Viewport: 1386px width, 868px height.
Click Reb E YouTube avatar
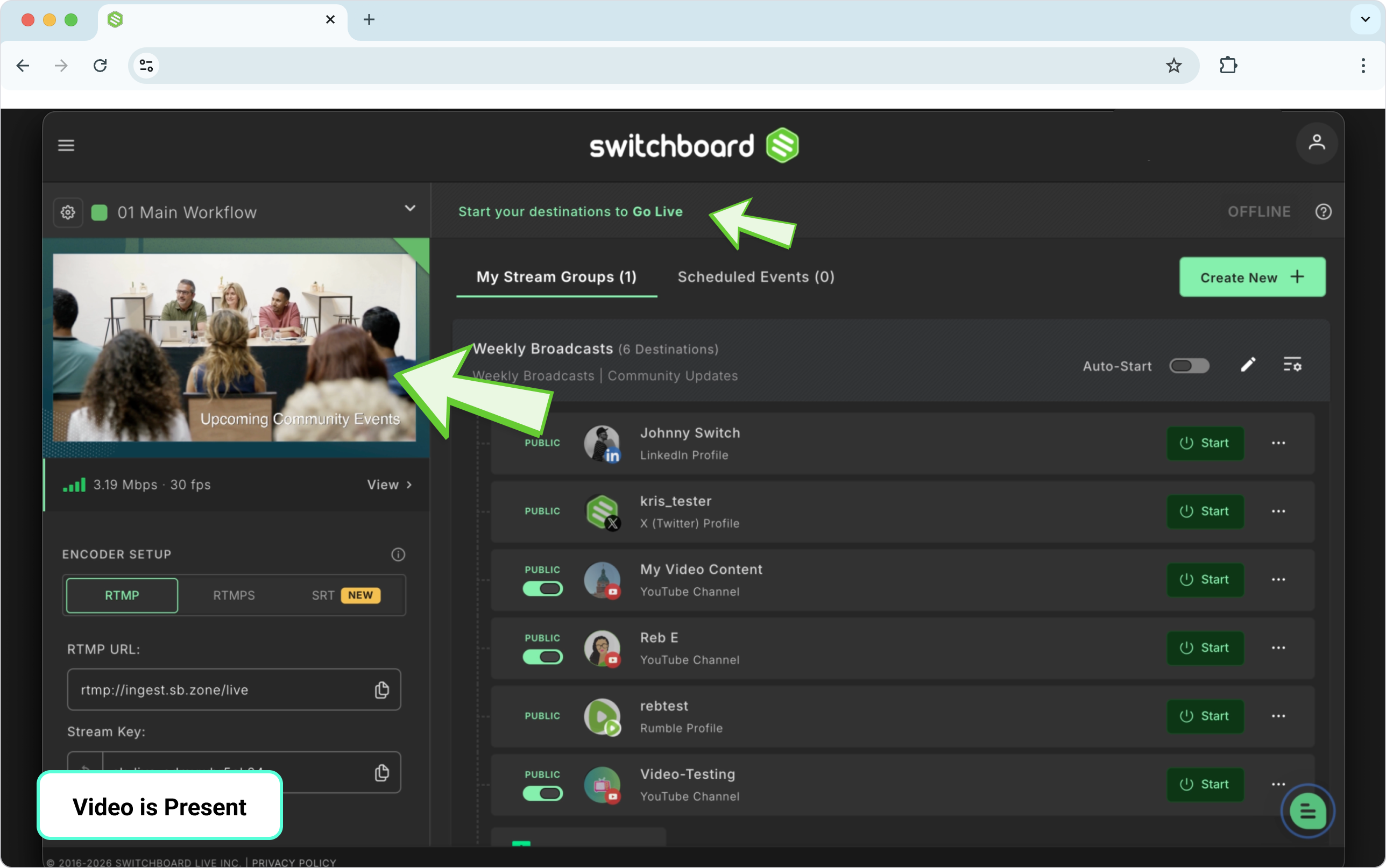click(602, 648)
